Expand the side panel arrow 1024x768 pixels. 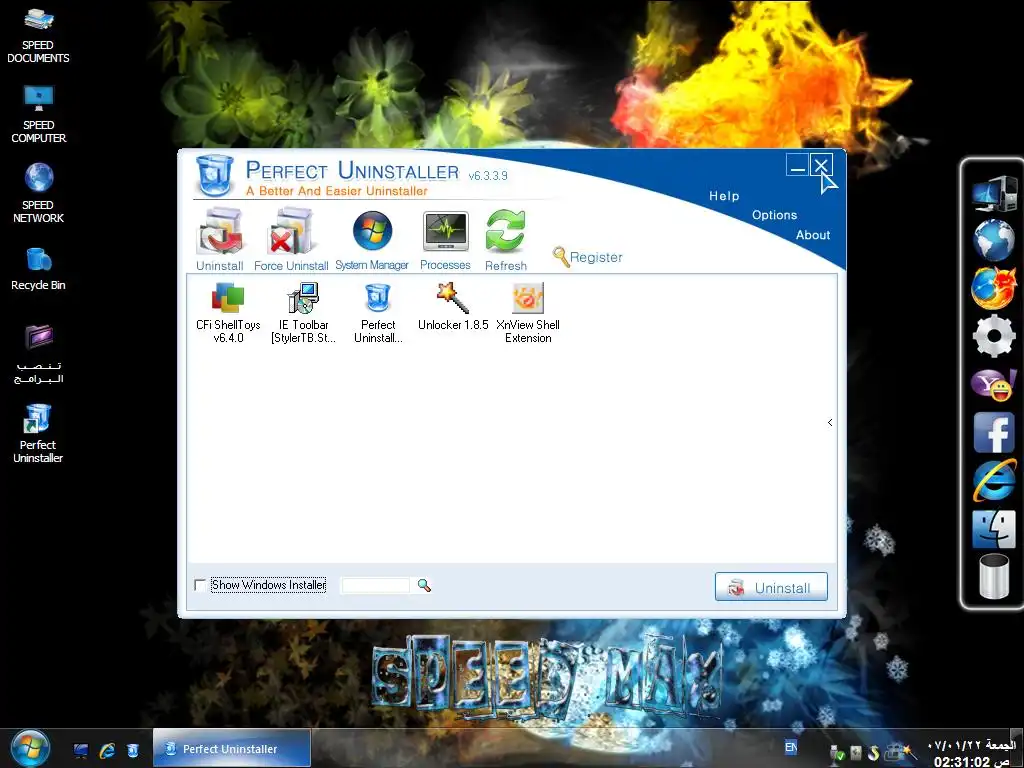(830, 423)
